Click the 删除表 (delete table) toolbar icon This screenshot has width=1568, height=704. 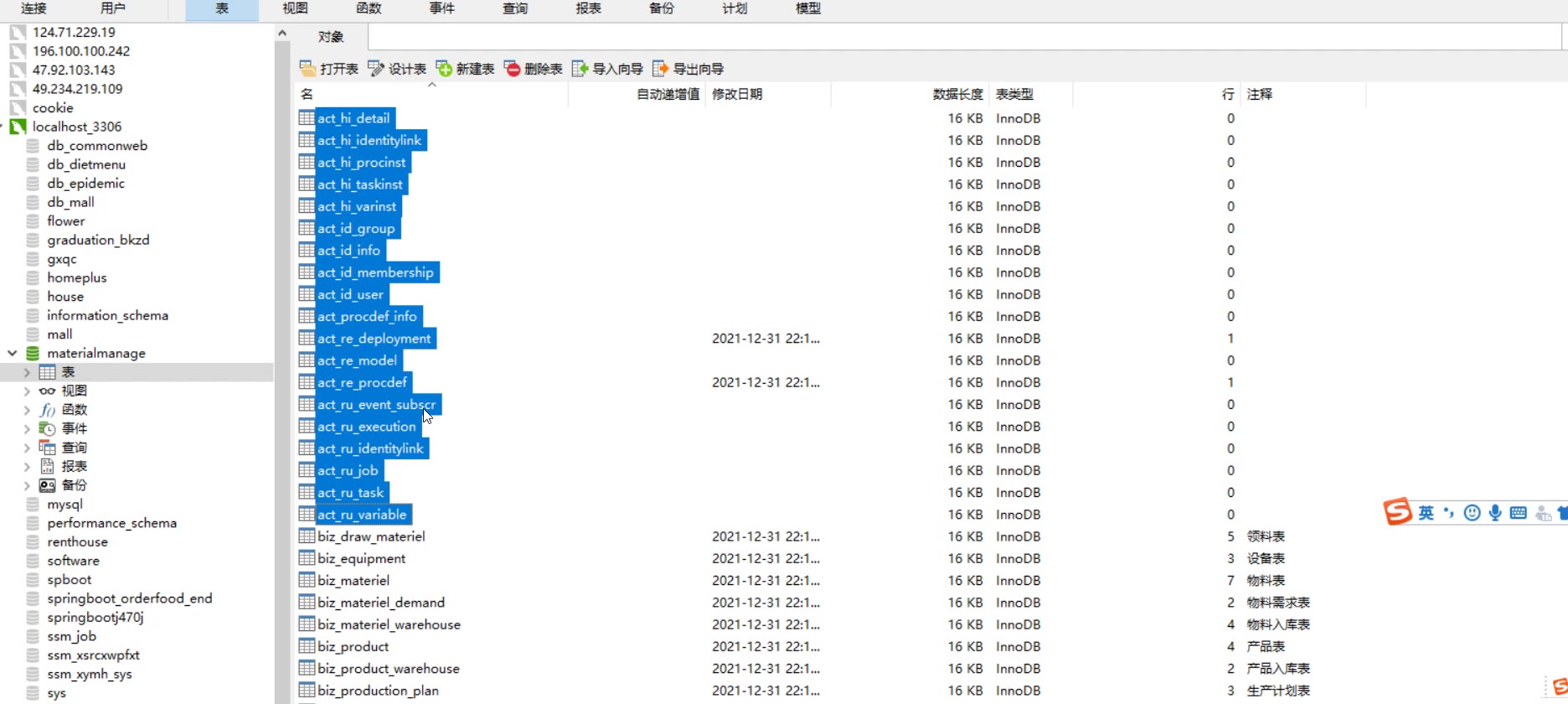(x=513, y=69)
